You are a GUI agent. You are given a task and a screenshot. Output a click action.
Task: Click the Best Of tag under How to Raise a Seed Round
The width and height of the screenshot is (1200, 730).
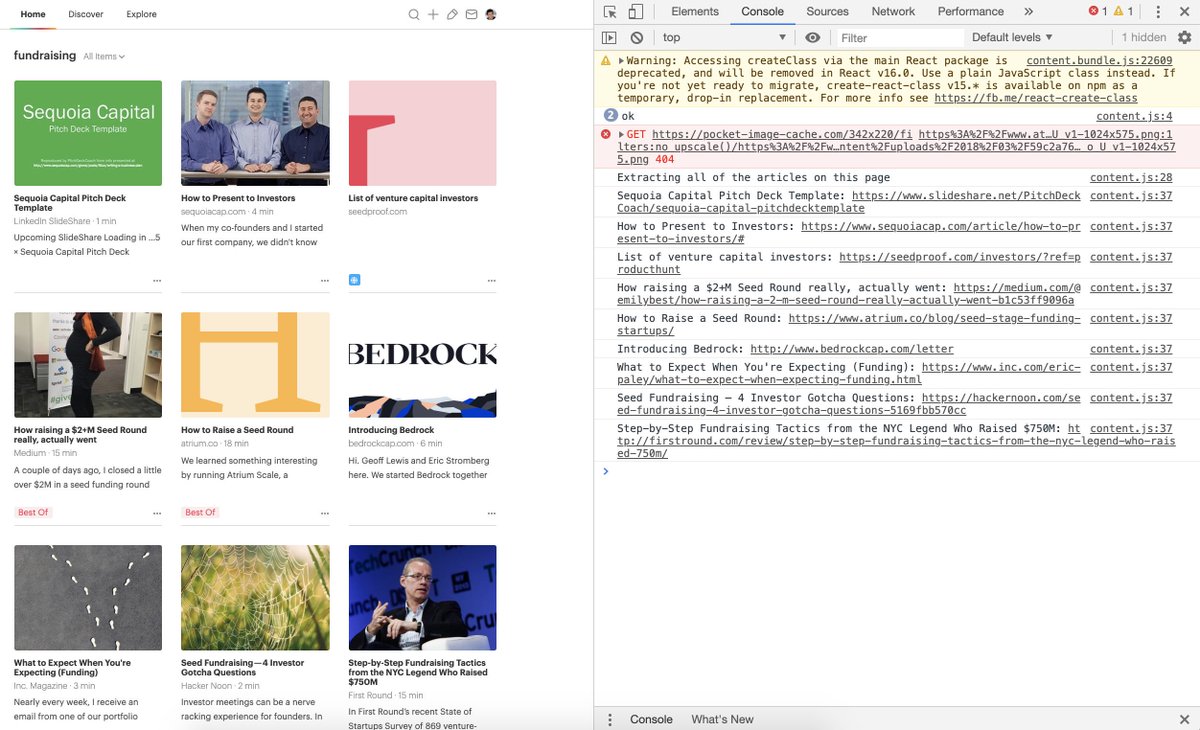[x=200, y=512]
